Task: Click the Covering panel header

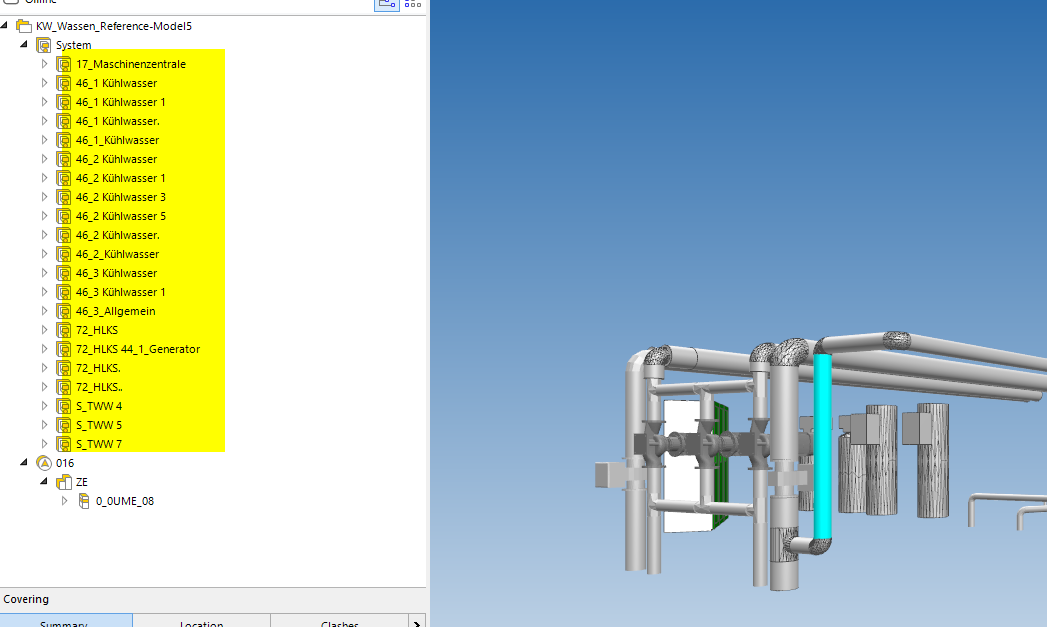Action: [x=213, y=599]
